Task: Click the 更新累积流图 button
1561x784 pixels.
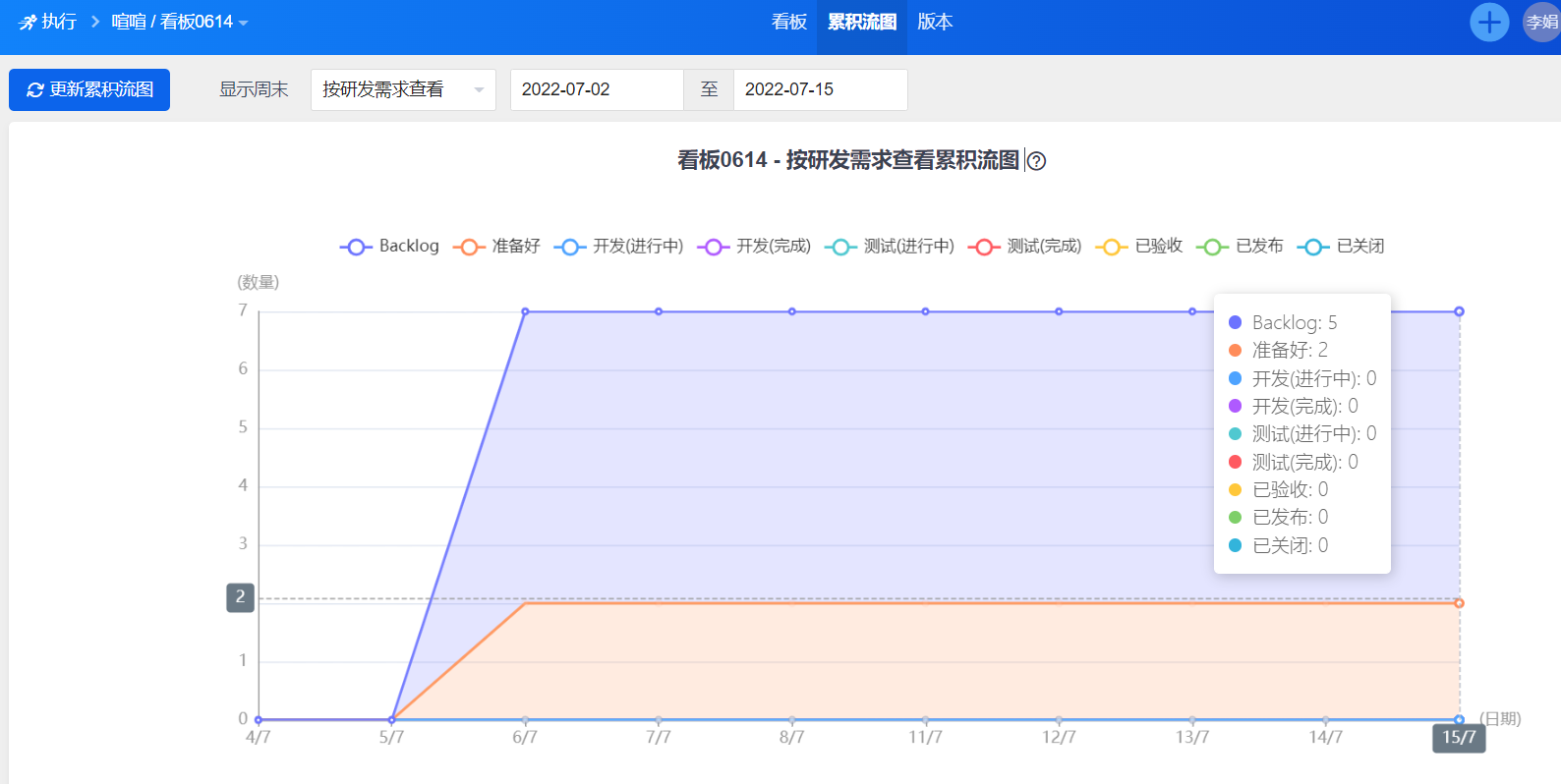Action: pos(89,89)
